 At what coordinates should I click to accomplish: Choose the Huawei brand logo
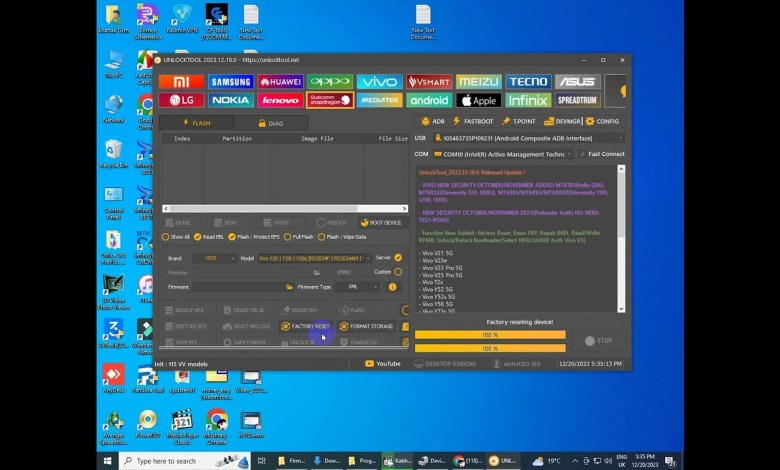[x=280, y=82]
